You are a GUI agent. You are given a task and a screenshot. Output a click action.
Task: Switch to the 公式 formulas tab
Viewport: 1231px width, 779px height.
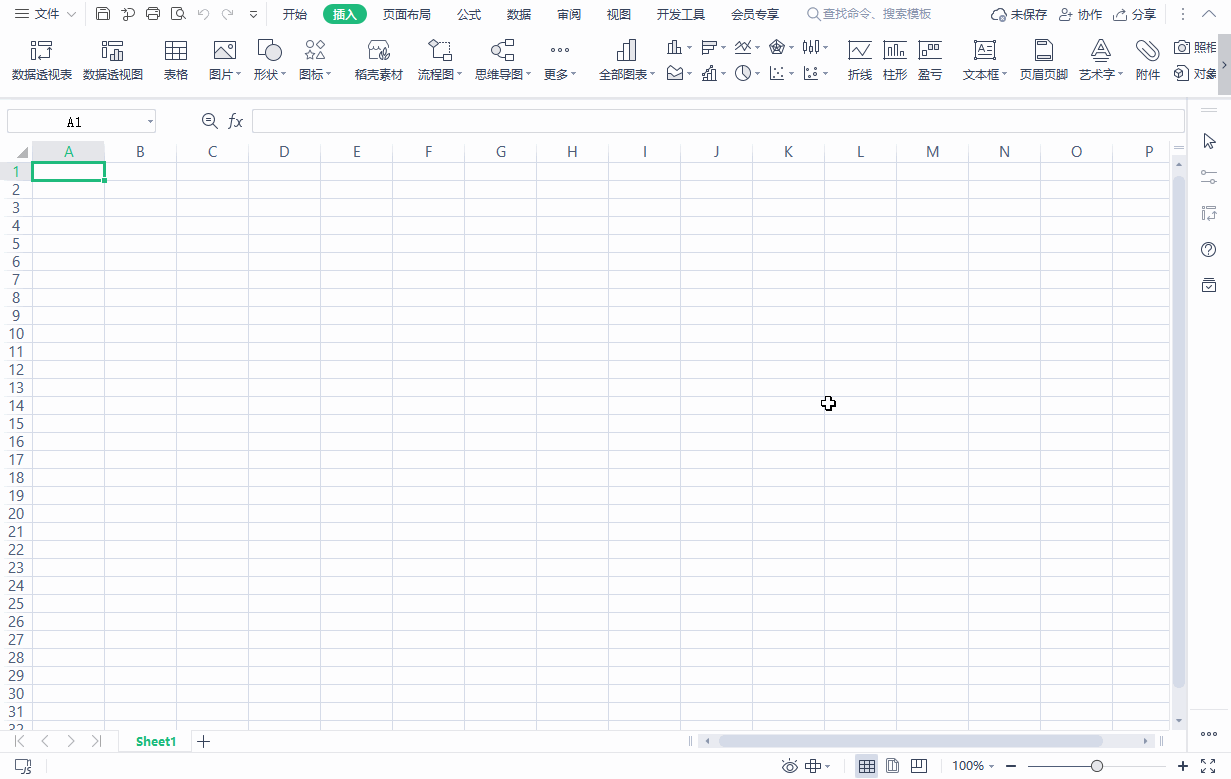(x=469, y=14)
